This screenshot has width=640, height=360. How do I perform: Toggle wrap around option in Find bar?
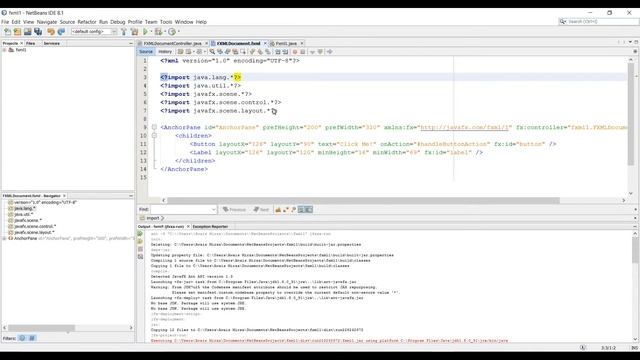(x=309, y=209)
